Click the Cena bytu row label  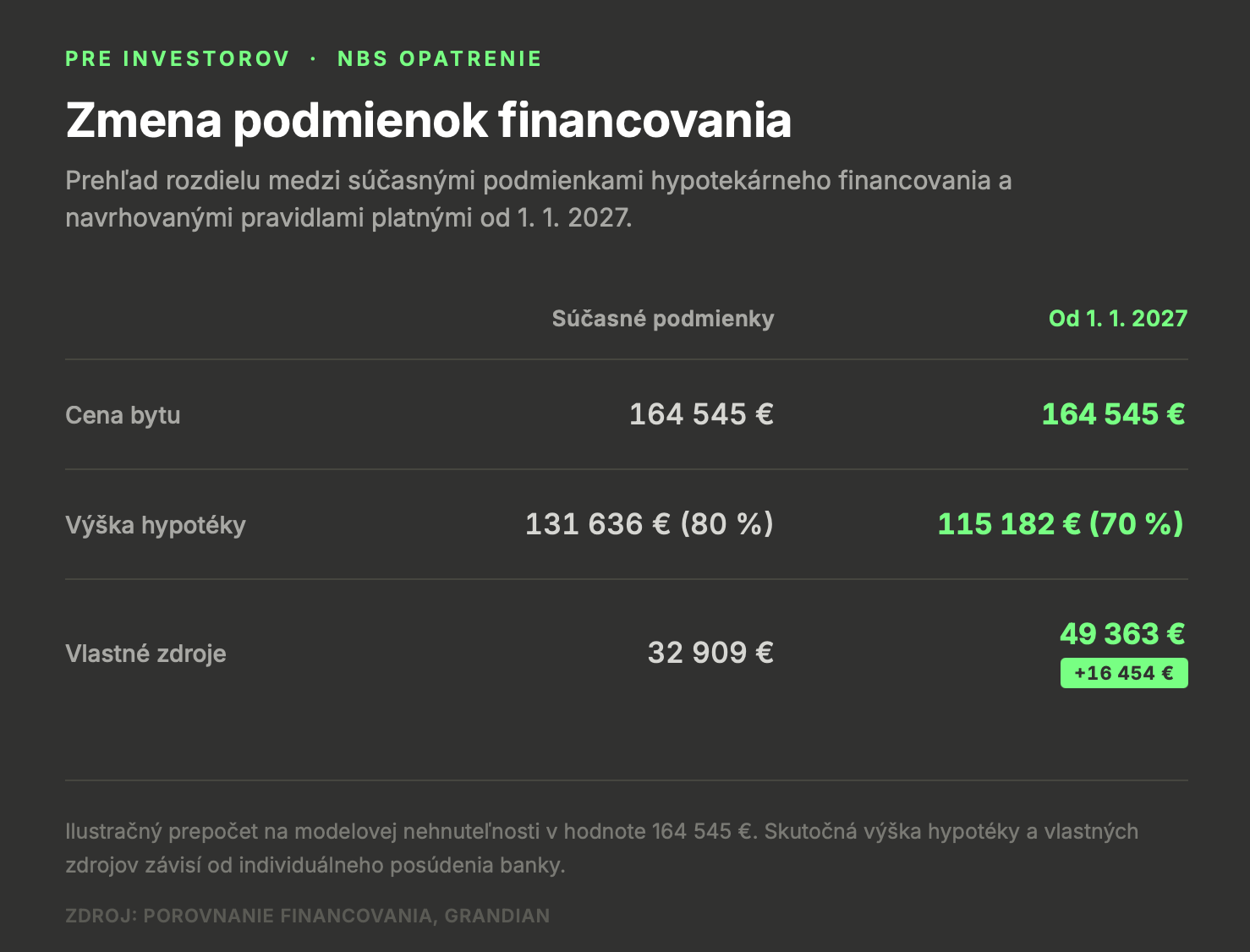pyautogui.click(x=123, y=415)
